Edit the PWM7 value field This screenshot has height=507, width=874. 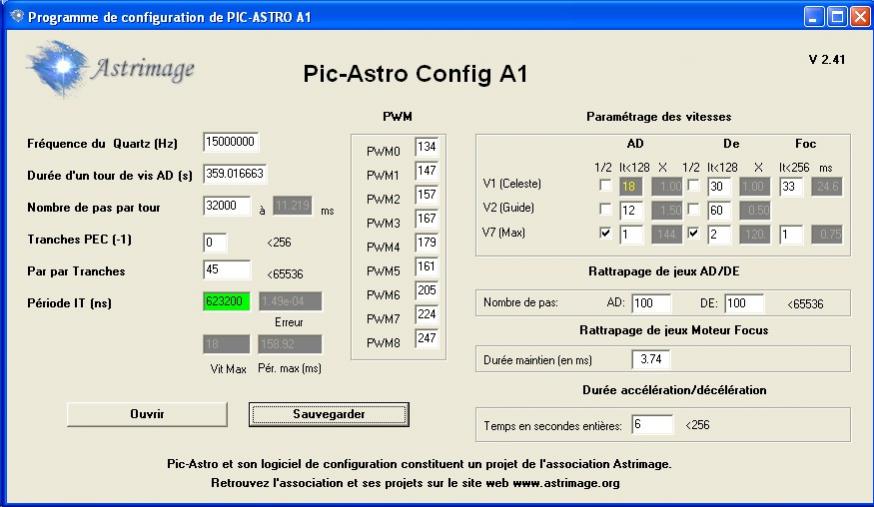(x=426, y=315)
